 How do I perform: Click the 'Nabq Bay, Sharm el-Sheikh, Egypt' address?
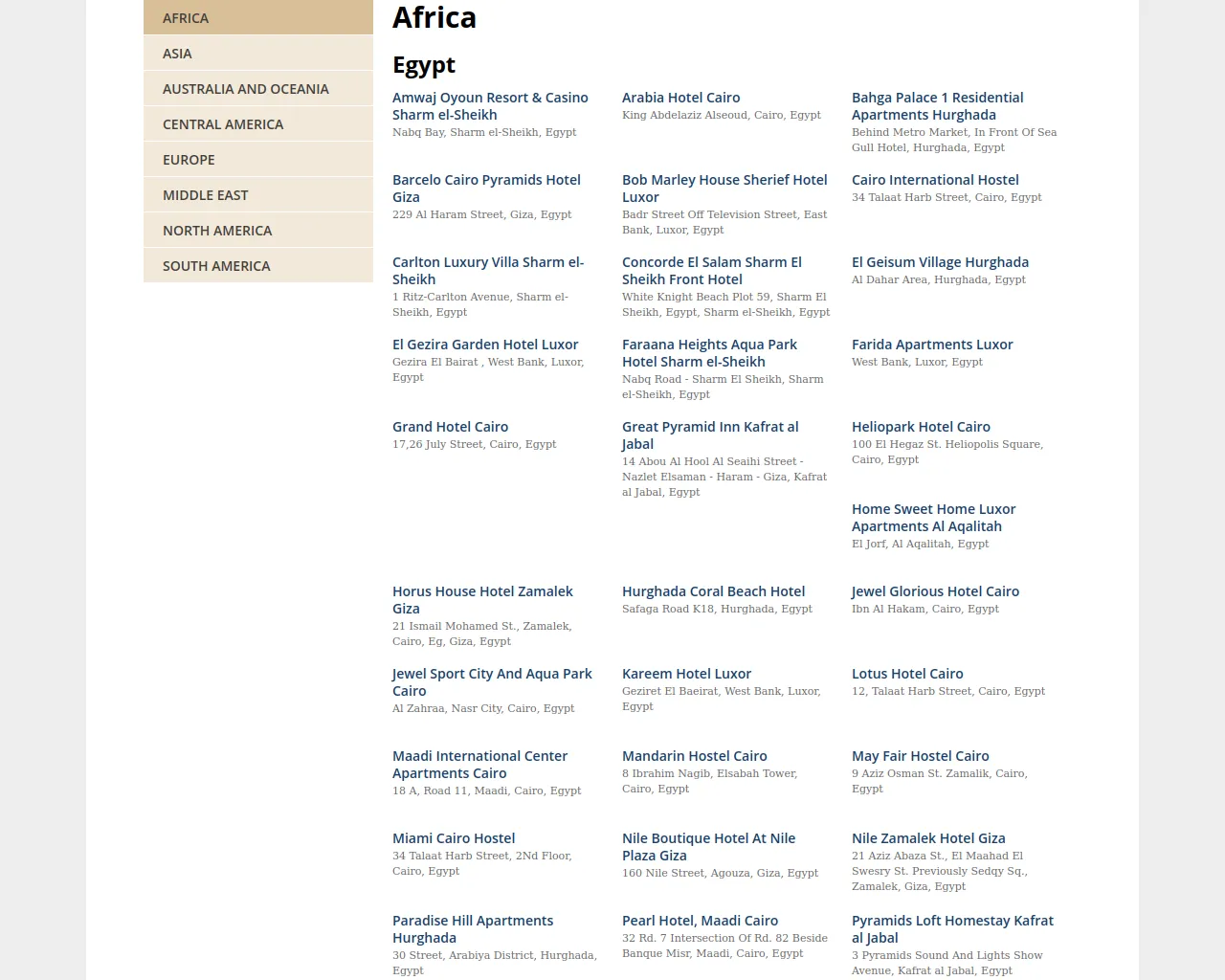coord(484,132)
